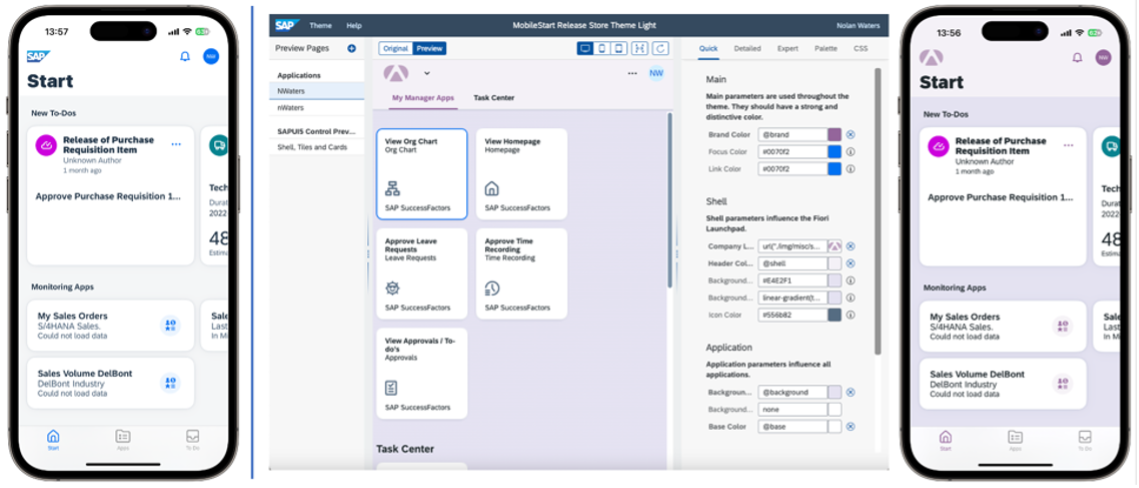Show info for Focus Color parameter
The image size is (1139, 488).
(x=851, y=152)
